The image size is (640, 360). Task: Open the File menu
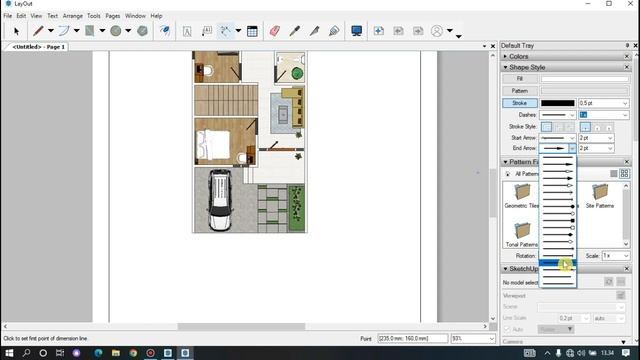pyautogui.click(x=8, y=16)
